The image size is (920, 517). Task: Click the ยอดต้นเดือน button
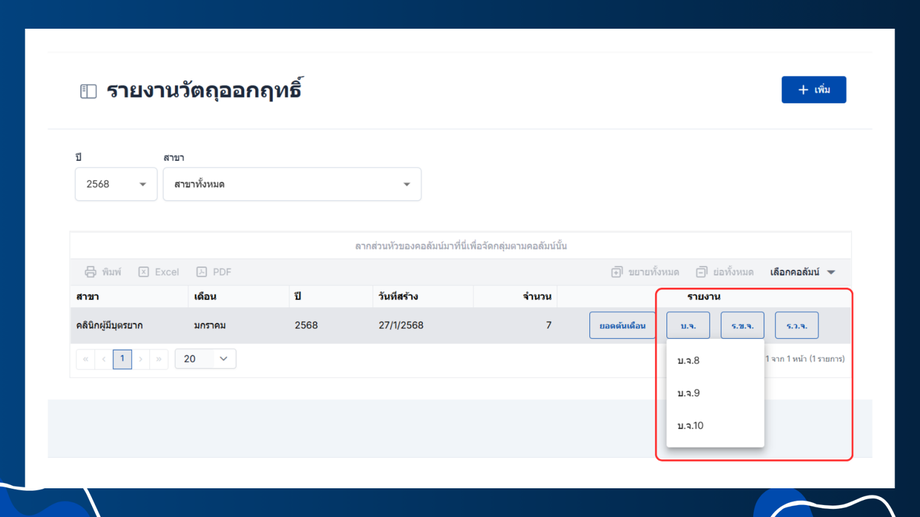pos(622,325)
